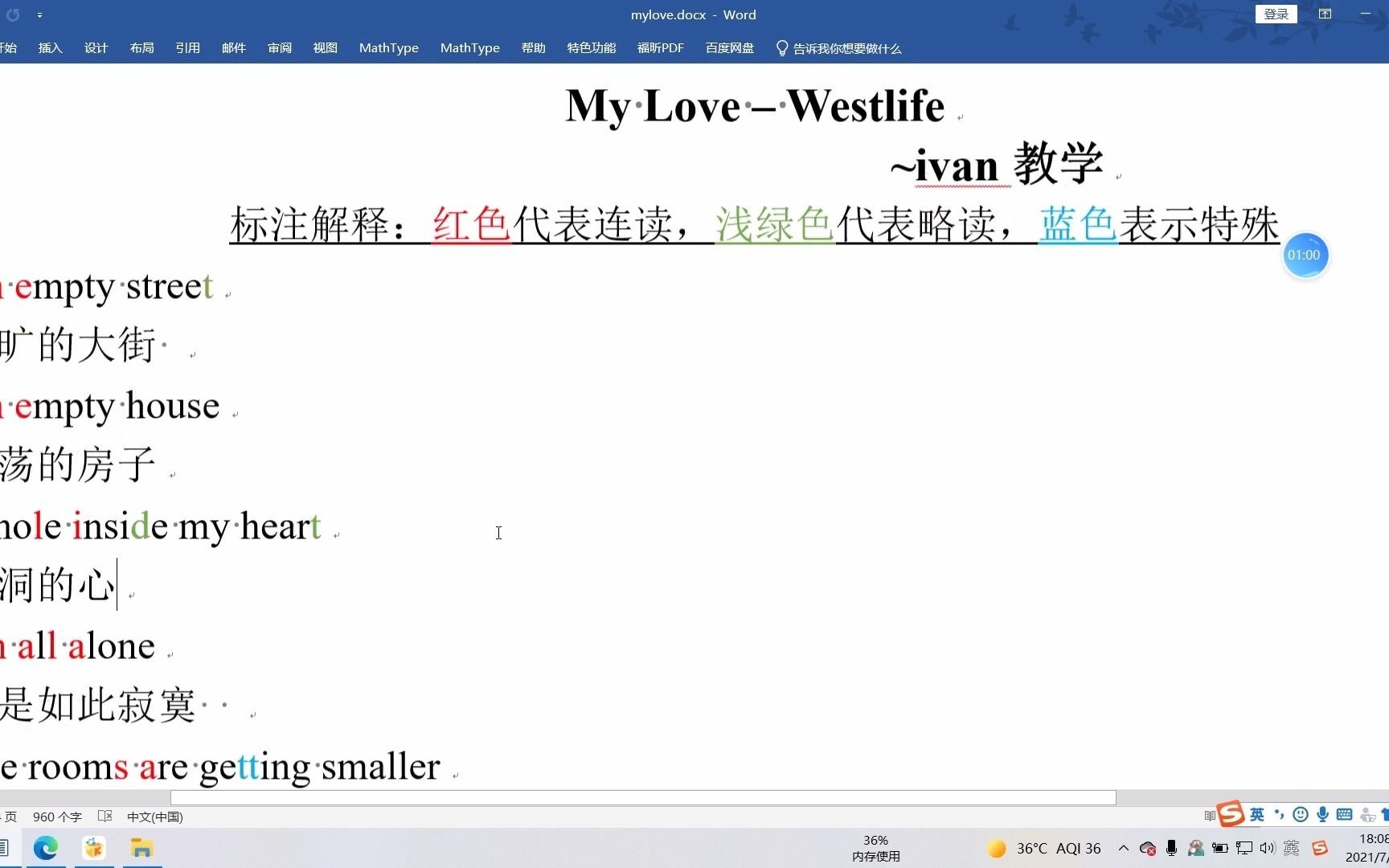The image size is (1389, 868).
Task: Open the 帮助 ribbon tab
Action: coord(533,48)
